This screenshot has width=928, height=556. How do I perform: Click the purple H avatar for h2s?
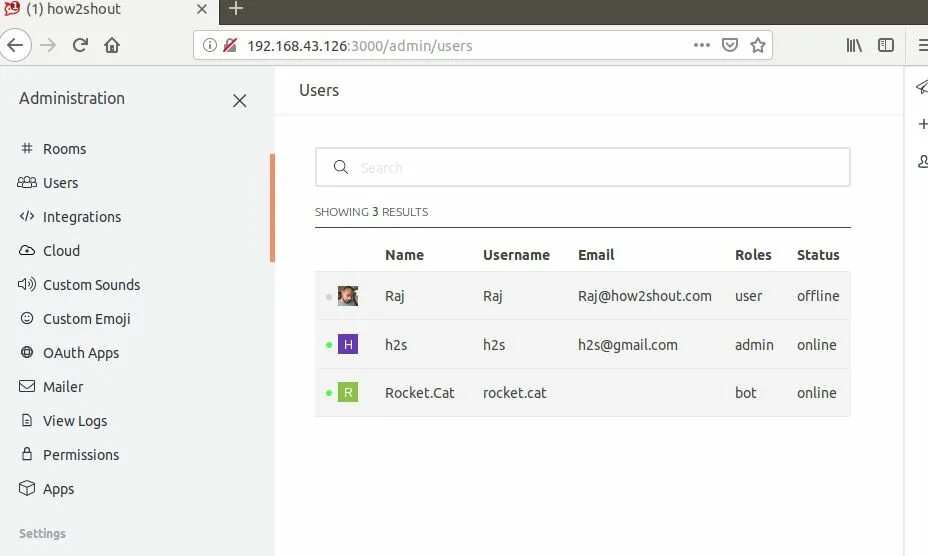tap(347, 344)
